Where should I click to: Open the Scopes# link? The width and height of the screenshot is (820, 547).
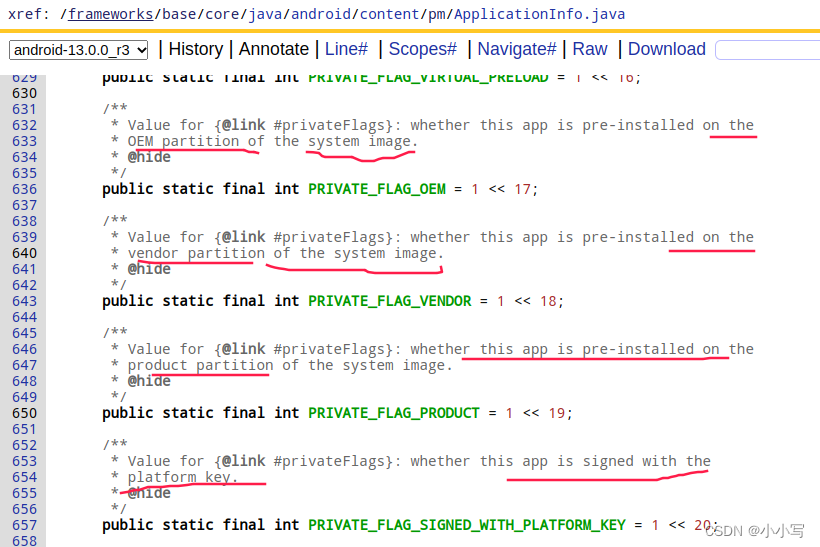pos(422,49)
